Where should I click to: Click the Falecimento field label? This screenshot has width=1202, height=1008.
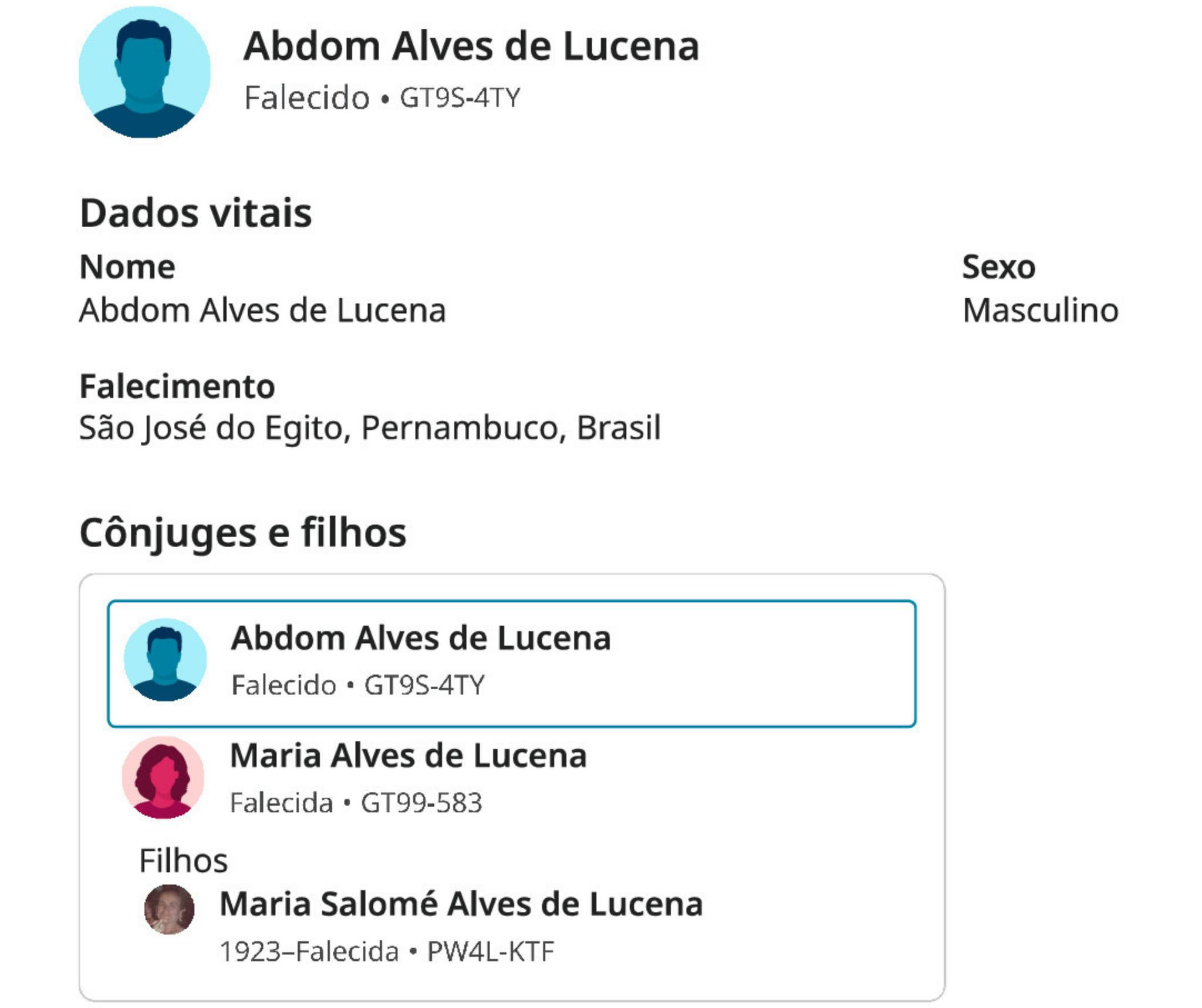(x=177, y=386)
